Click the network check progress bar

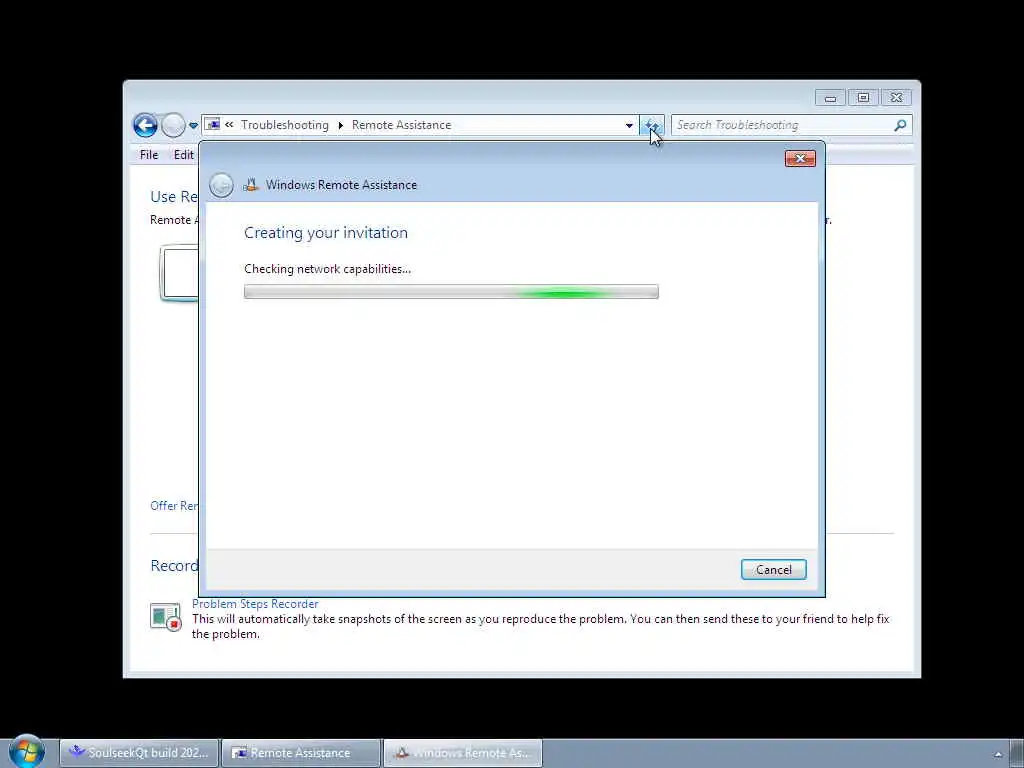coord(451,292)
